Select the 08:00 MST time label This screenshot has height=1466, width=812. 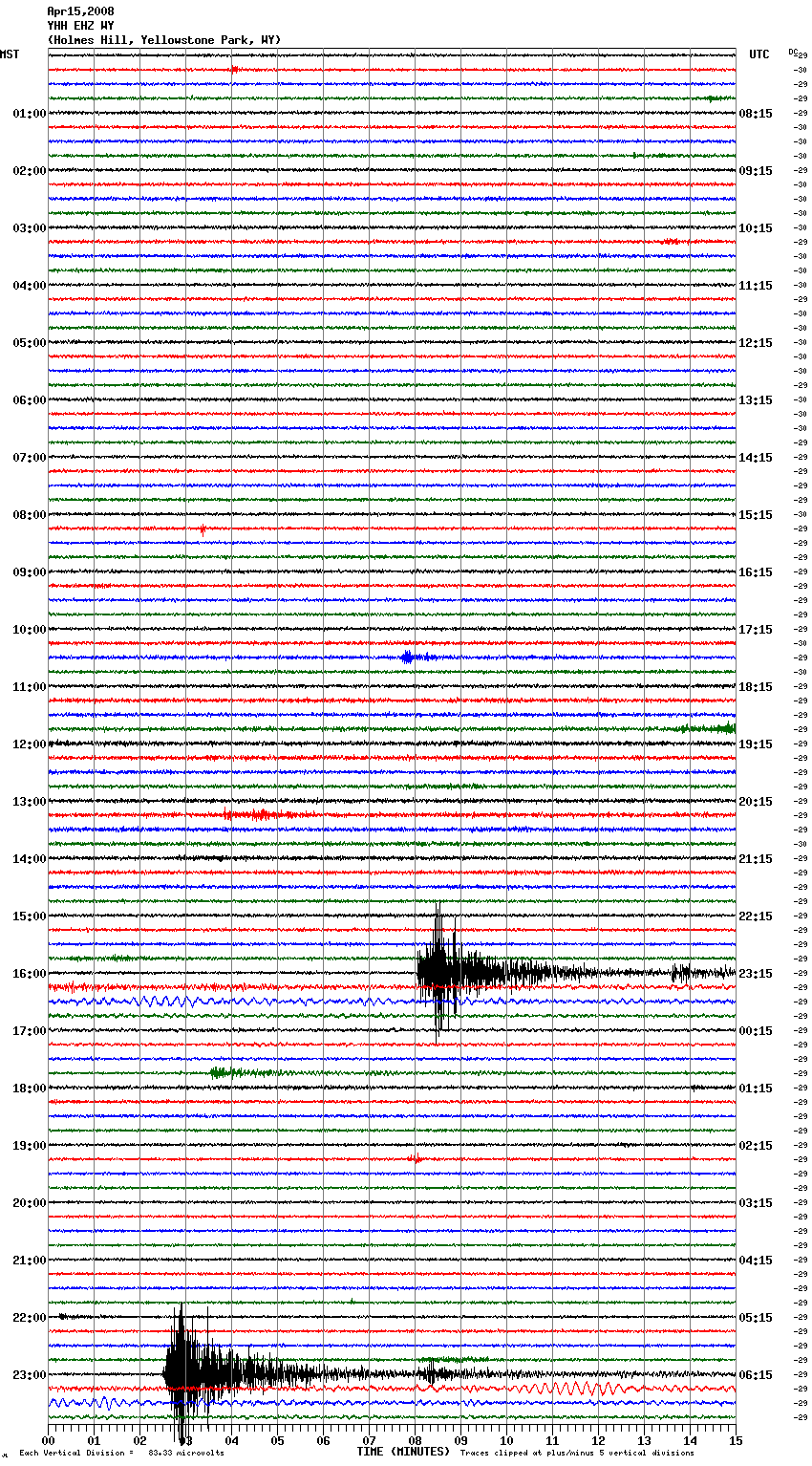pyautogui.click(x=30, y=515)
